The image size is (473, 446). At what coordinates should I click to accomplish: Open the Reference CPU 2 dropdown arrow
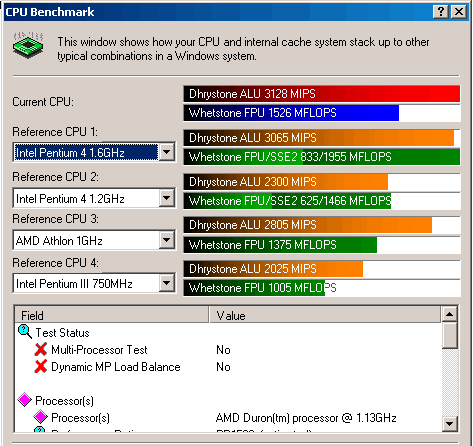click(166, 198)
